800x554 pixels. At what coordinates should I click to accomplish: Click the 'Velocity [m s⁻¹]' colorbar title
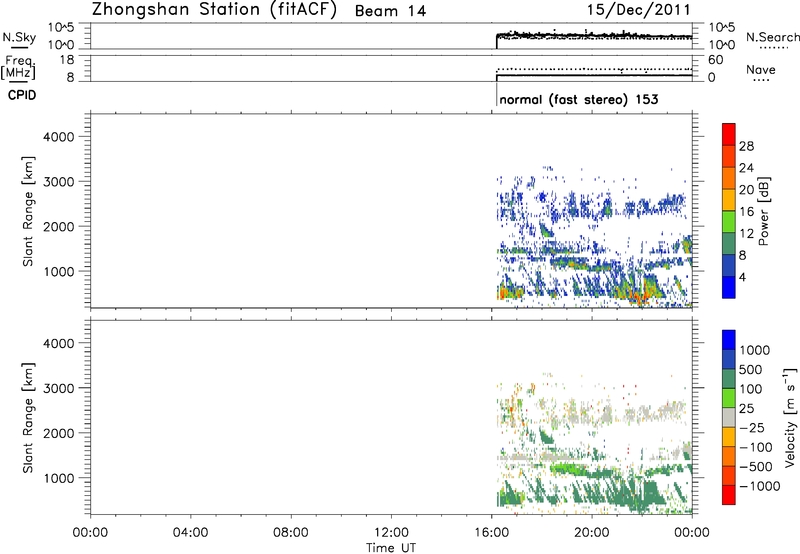(x=790, y=417)
